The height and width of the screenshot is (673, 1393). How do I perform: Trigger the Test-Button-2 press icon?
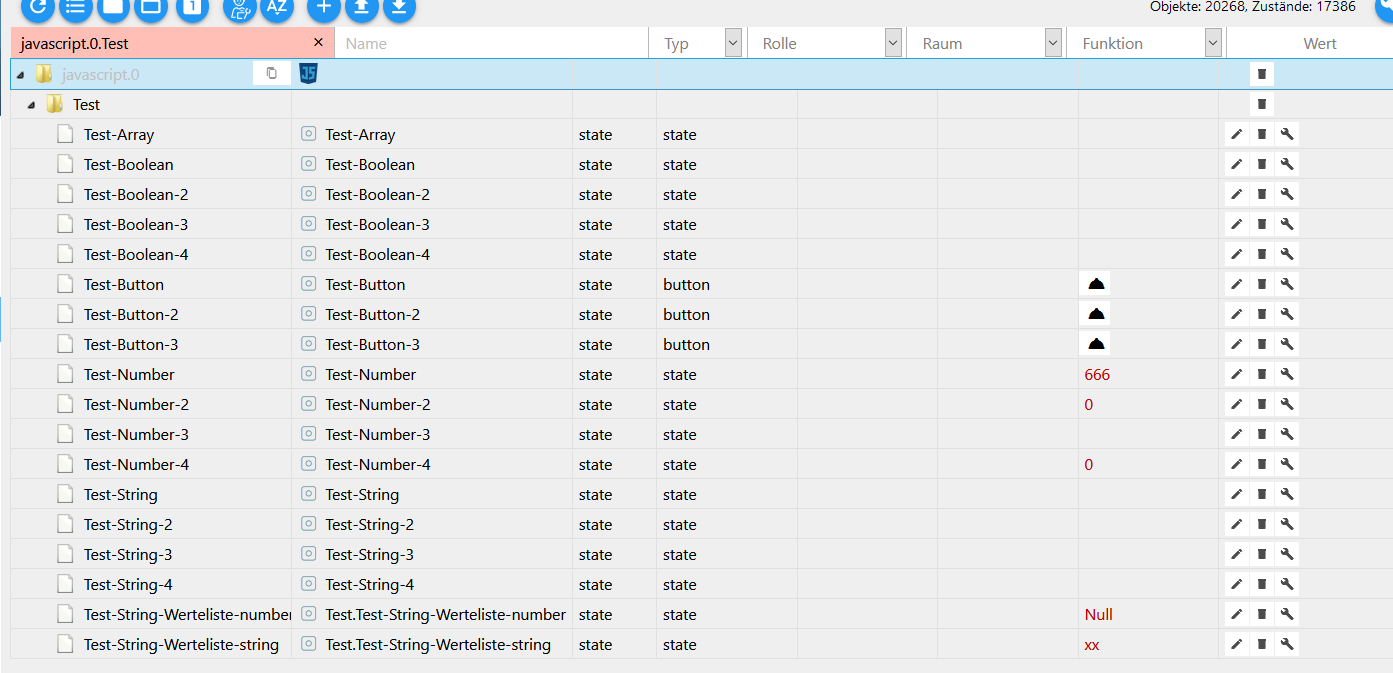(x=1096, y=314)
